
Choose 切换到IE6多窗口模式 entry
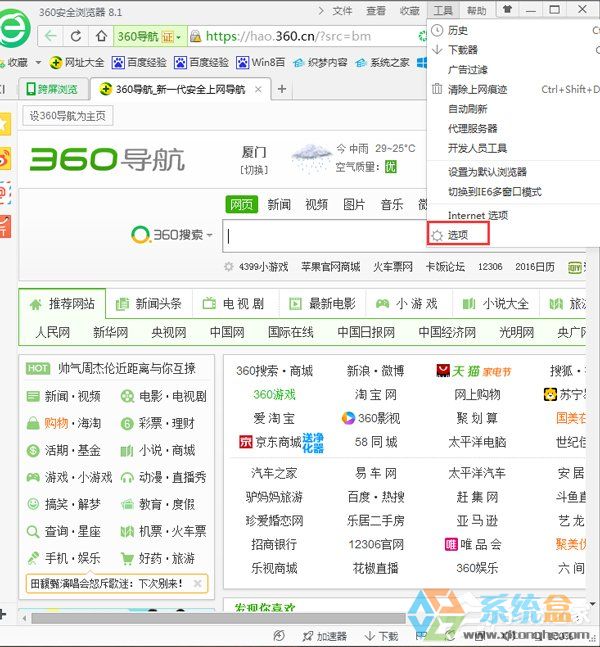(x=514, y=191)
